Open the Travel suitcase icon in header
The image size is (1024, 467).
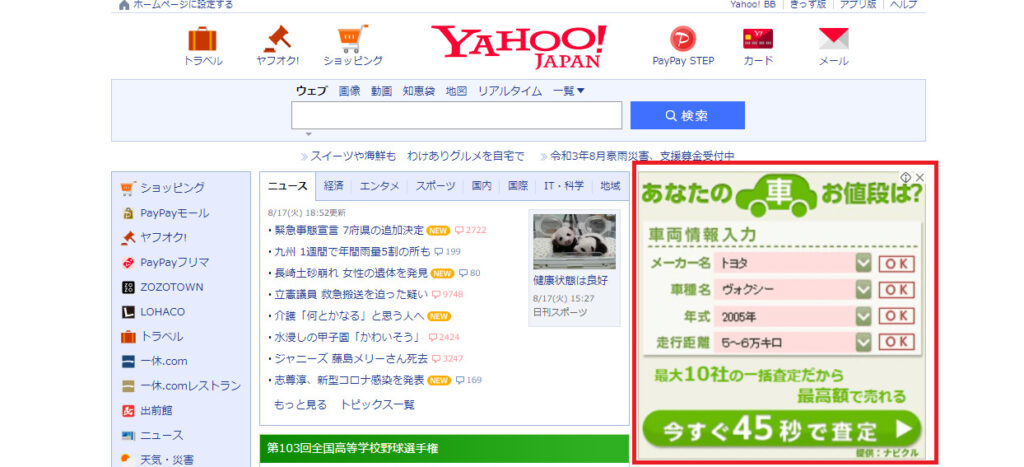coord(202,39)
